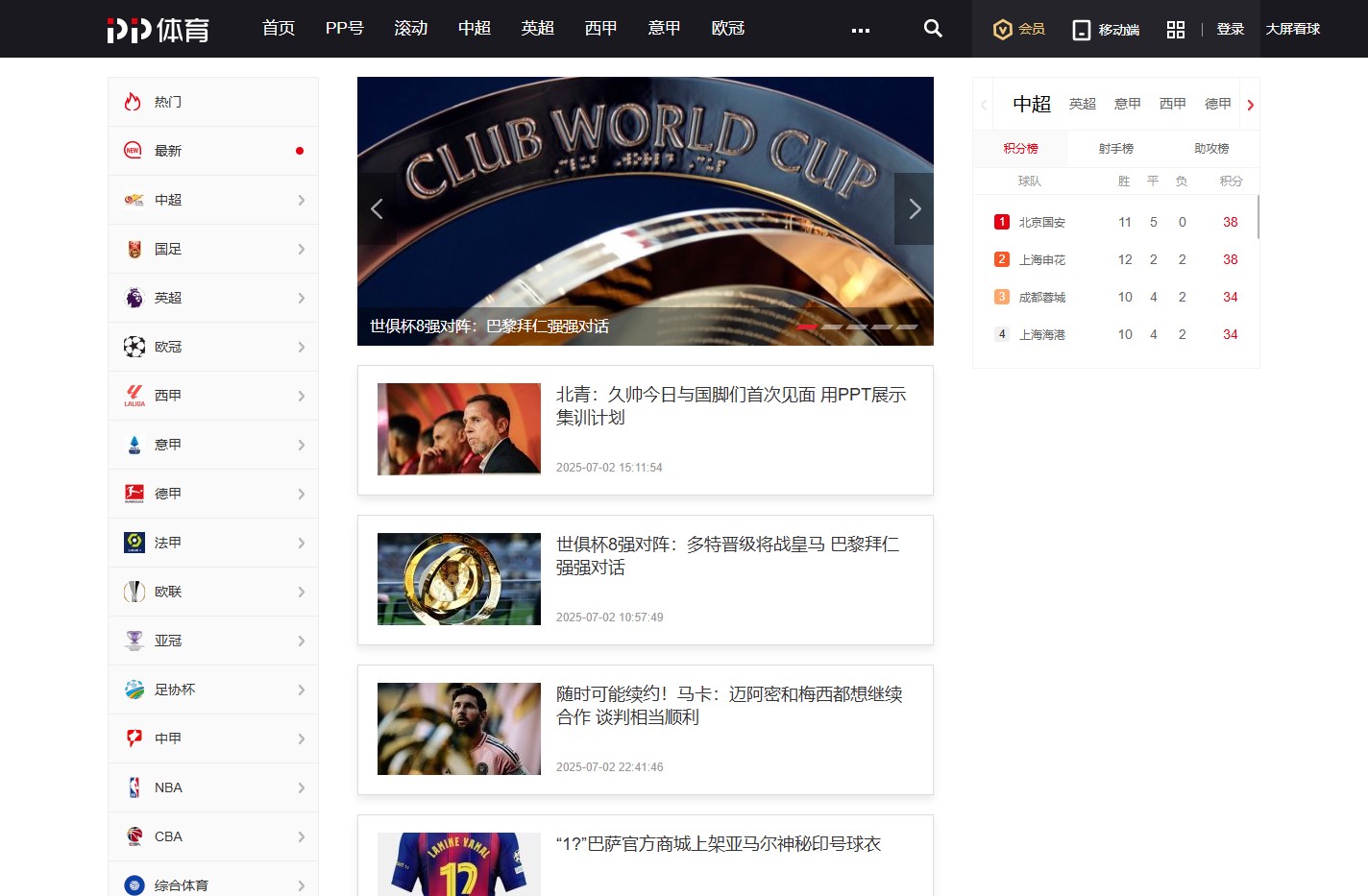Screen dimensions: 1368x896
Task: Open the Club World Cup trophy thumbnail
Action: (x=459, y=579)
